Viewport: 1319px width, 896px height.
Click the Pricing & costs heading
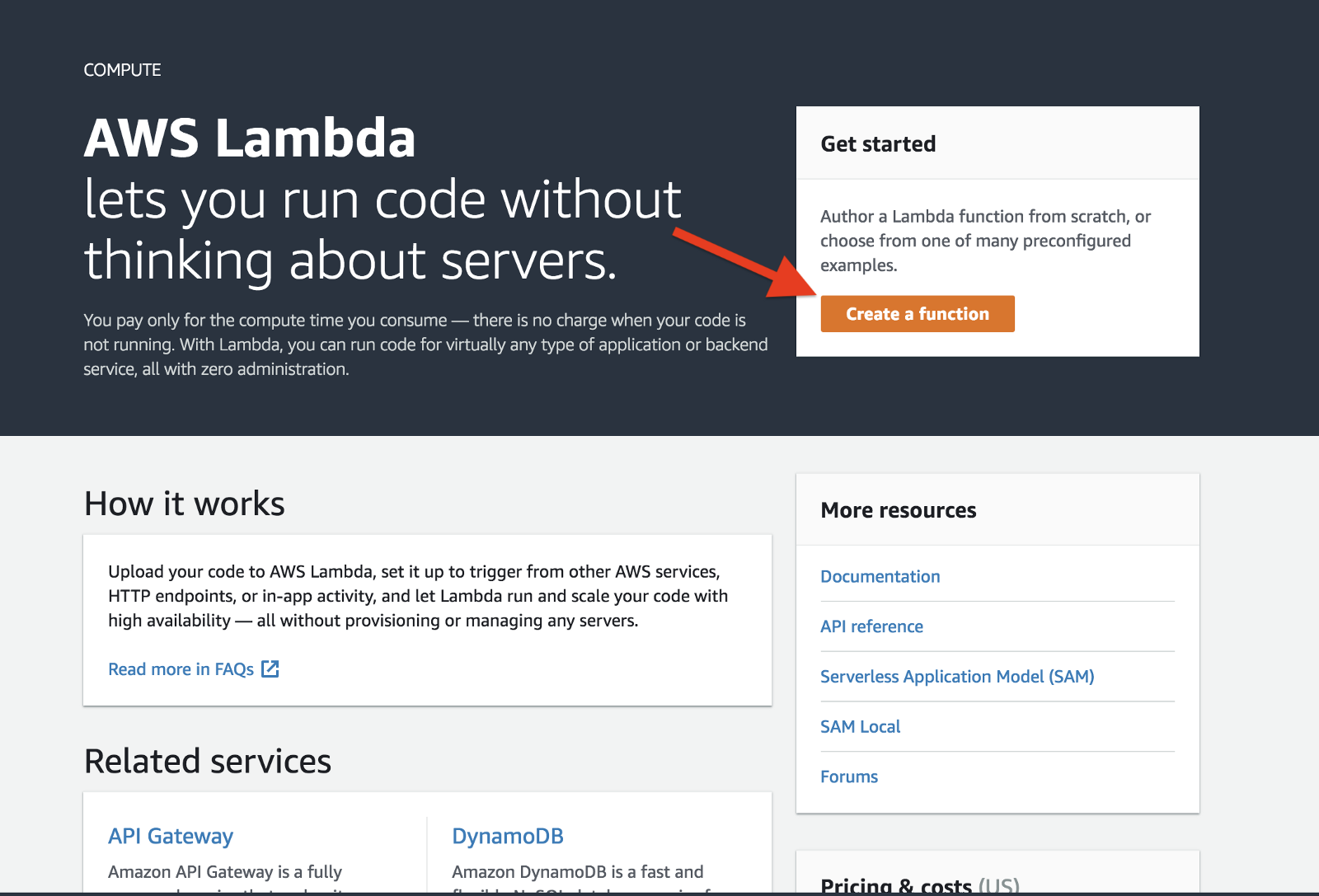pos(919,885)
